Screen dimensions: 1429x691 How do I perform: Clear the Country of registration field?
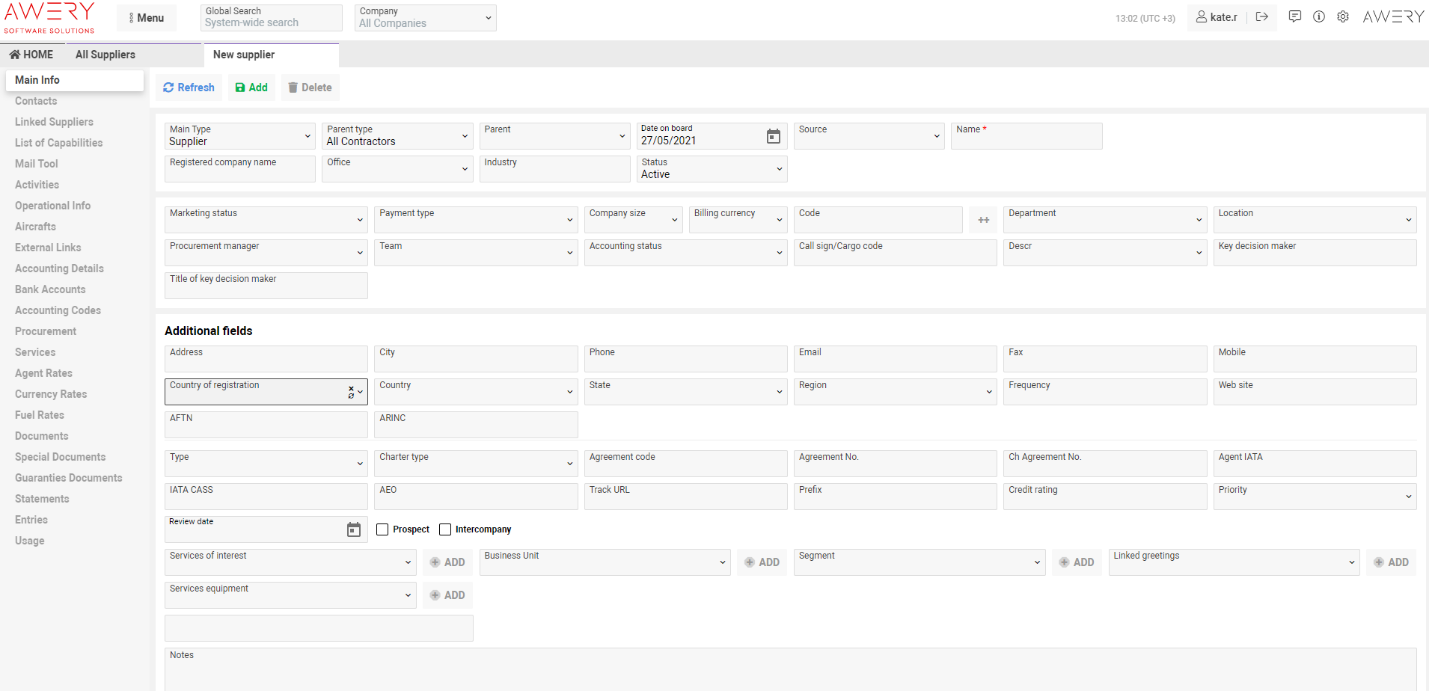(x=351, y=388)
